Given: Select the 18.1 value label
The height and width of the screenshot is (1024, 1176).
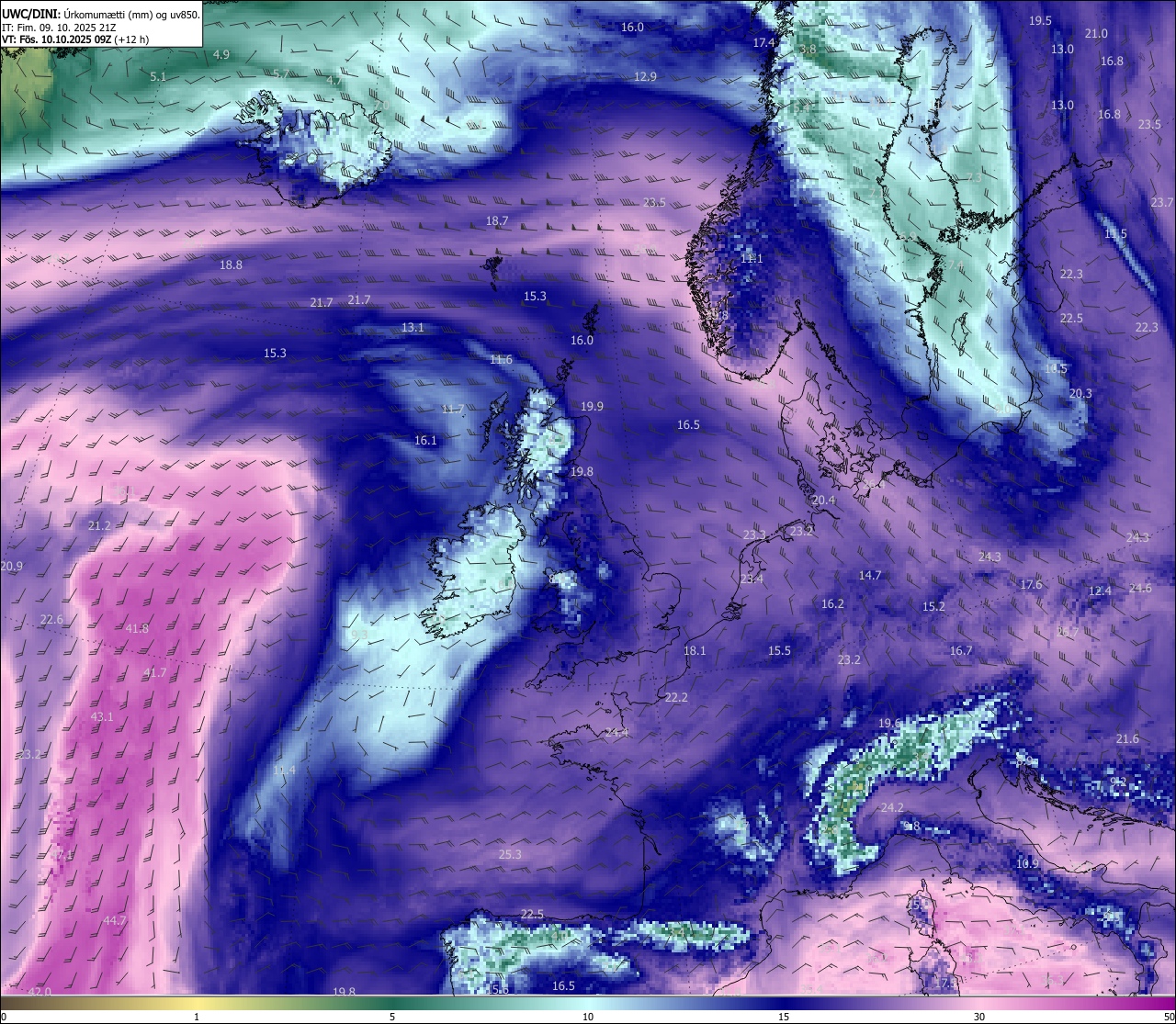Looking at the screenshot, I should pyautogui.click(x=695, y=651).
